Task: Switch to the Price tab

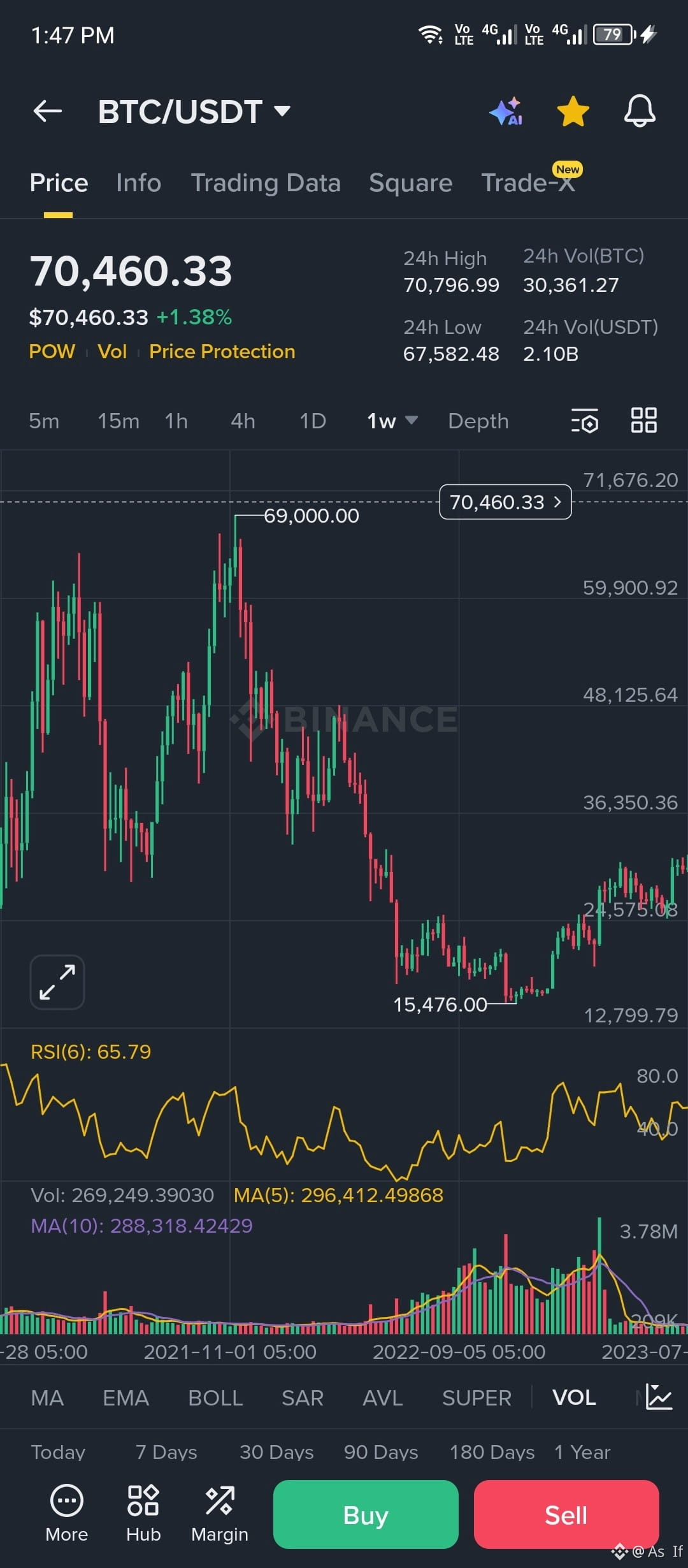Action: (x=59, y=183)
